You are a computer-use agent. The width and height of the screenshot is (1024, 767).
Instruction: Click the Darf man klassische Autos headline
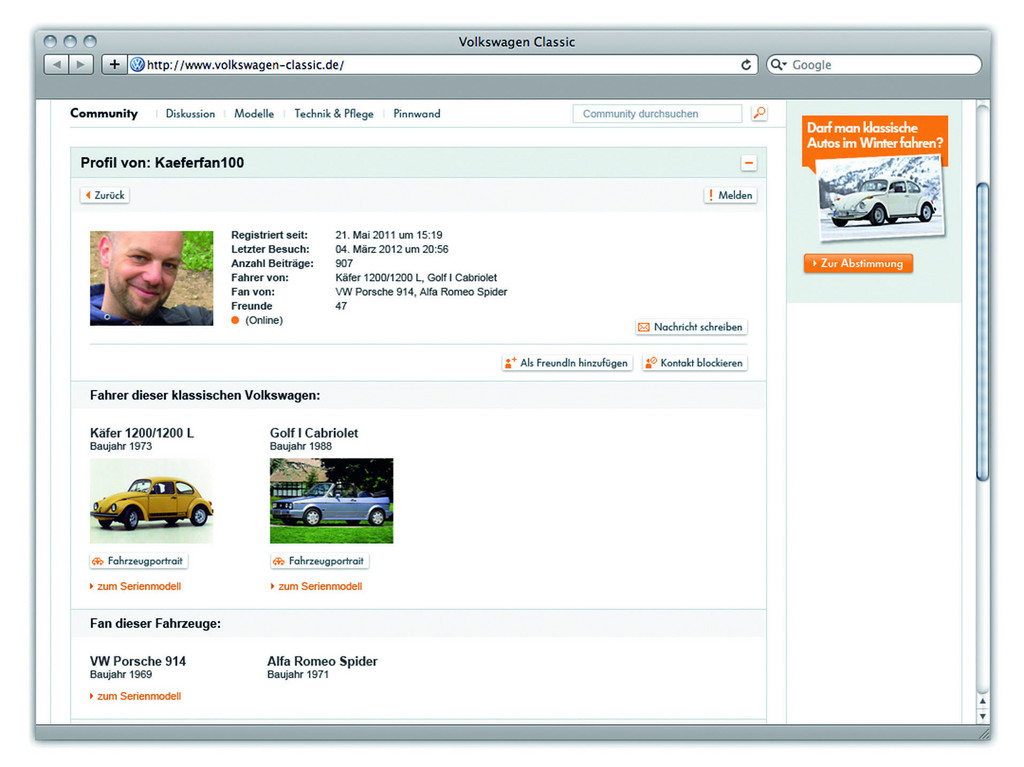pos(874,135)
